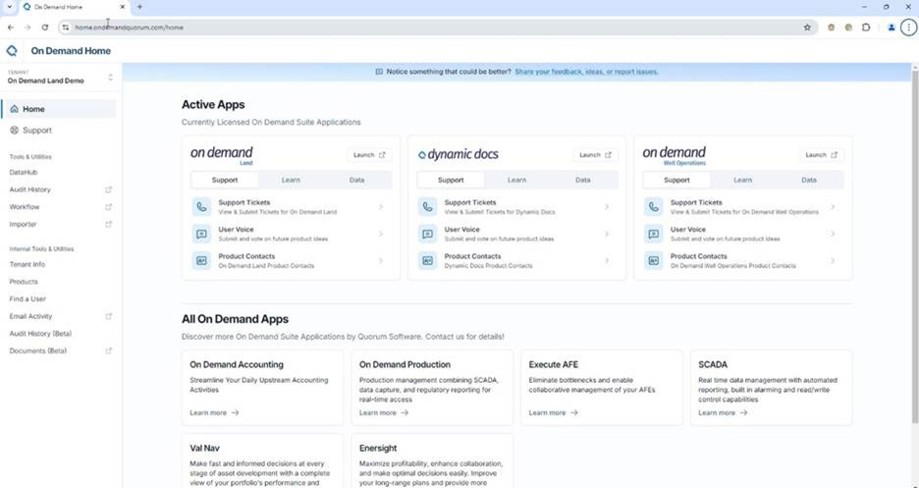Click the Support globe icon in the sidebar
The height and width of the screenshot is (488, 919).
coord(14,130)
